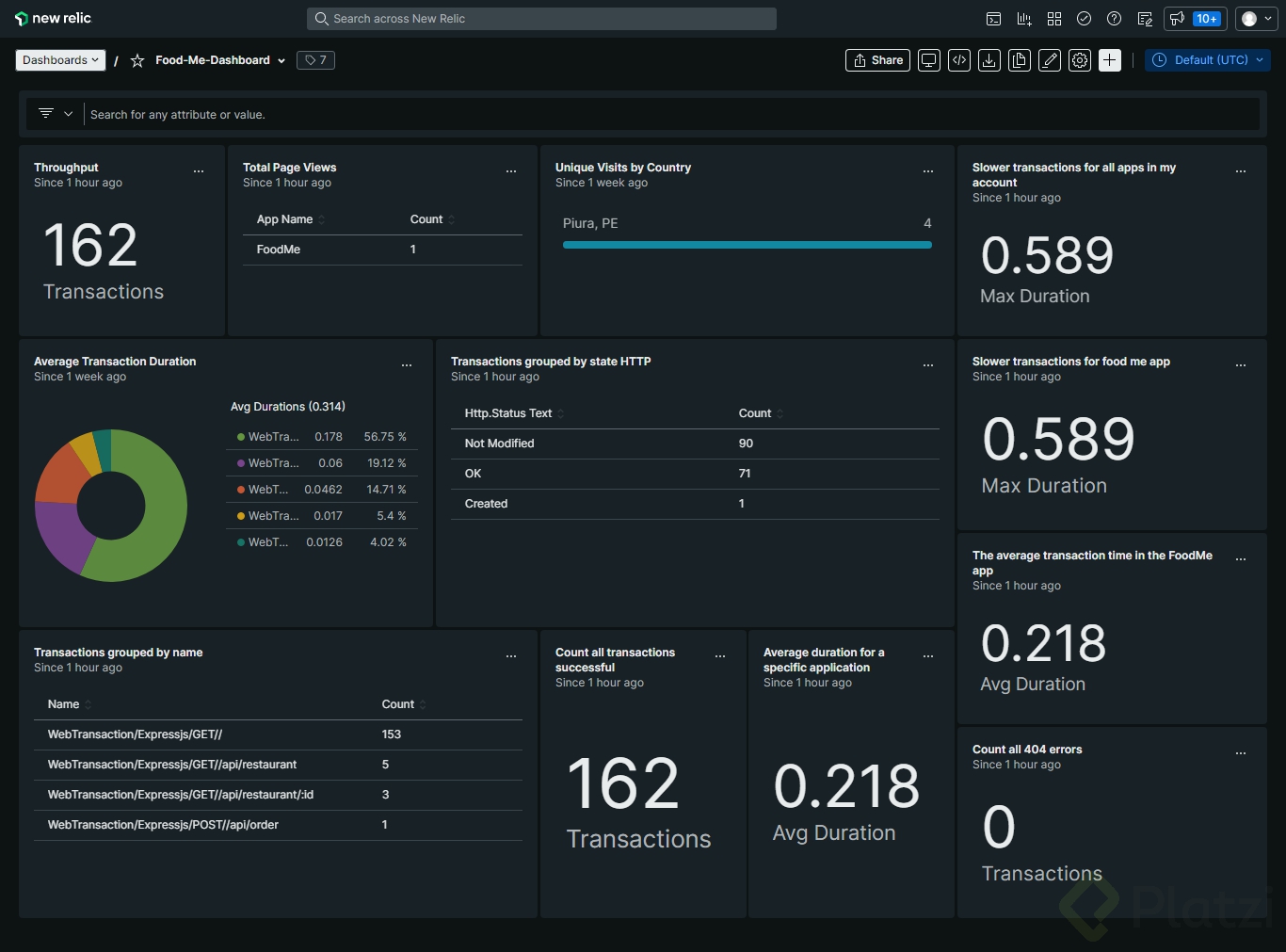Select WebTransaction/Expressjs/POST//api/order row
Viewport: 1286px width, 952px height.
click(x=278, y=825)
